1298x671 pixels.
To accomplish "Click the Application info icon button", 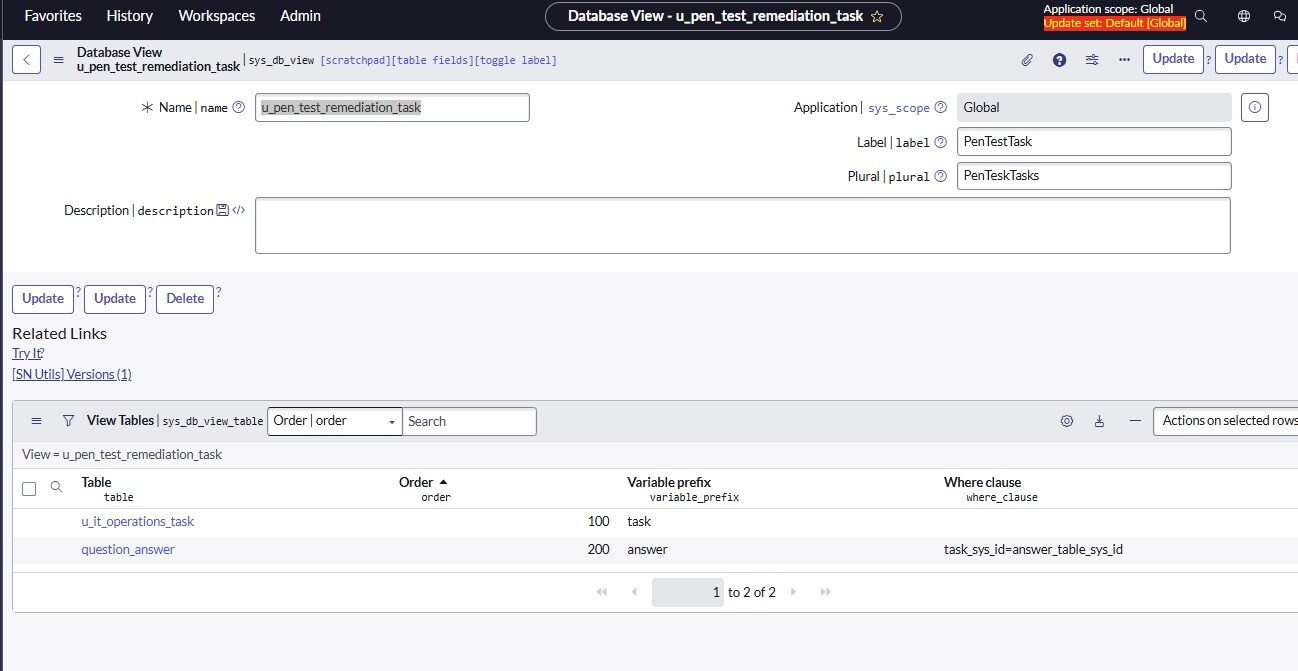I will [1254, 108].
